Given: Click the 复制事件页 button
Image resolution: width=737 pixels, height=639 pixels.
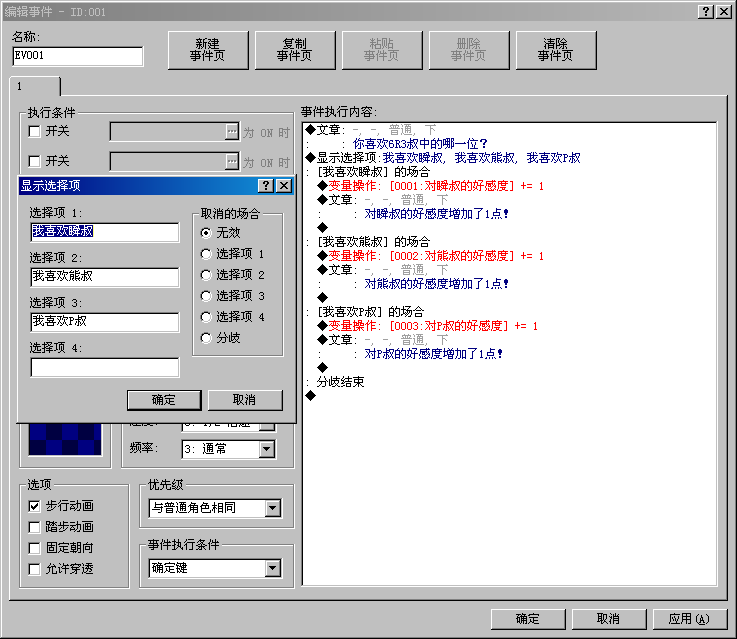Looking at the screenshot, I should pyautogui.click(x=295, y=50).
